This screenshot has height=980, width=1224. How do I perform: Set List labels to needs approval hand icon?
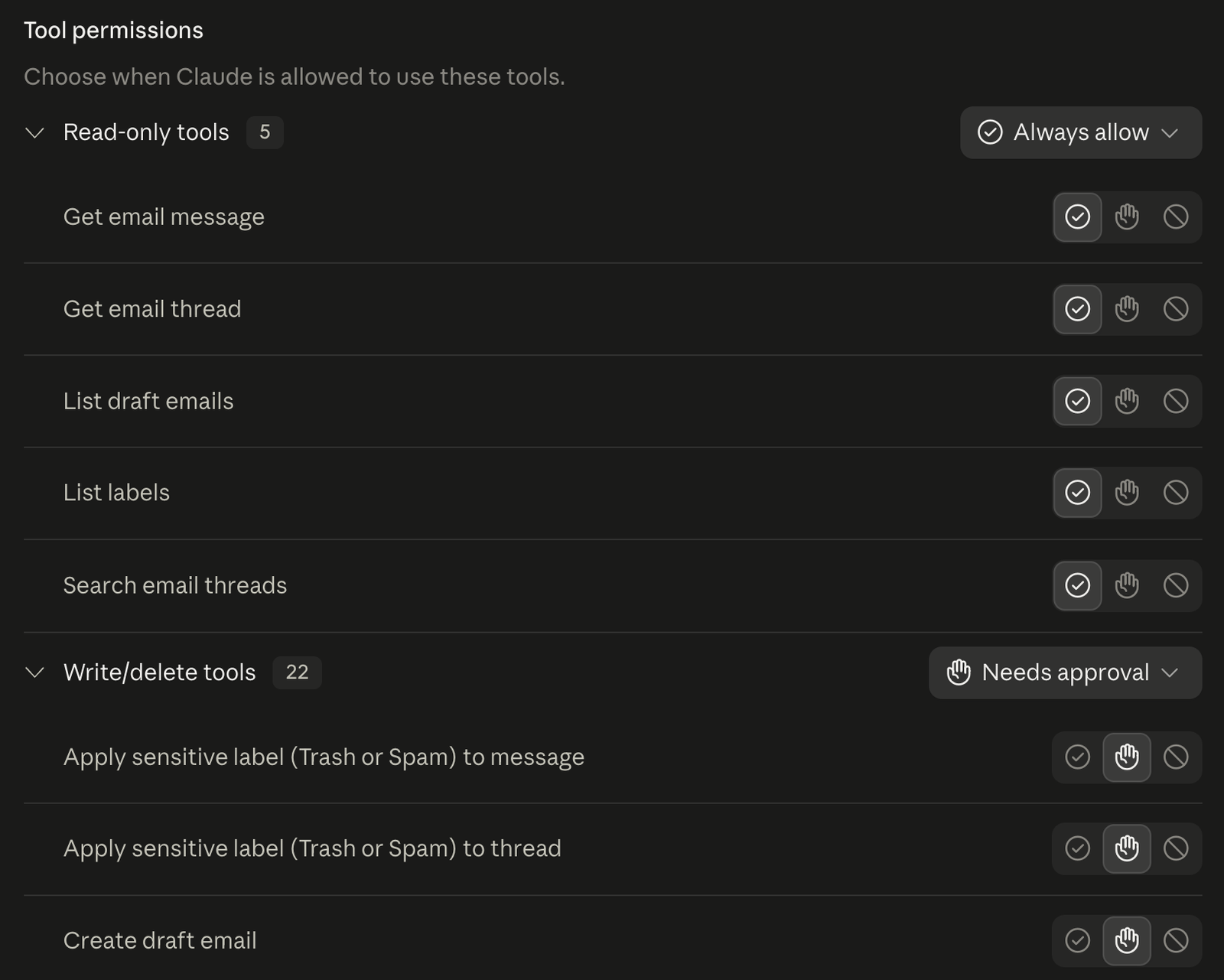pyautogui.click(x=1127, y=493)
